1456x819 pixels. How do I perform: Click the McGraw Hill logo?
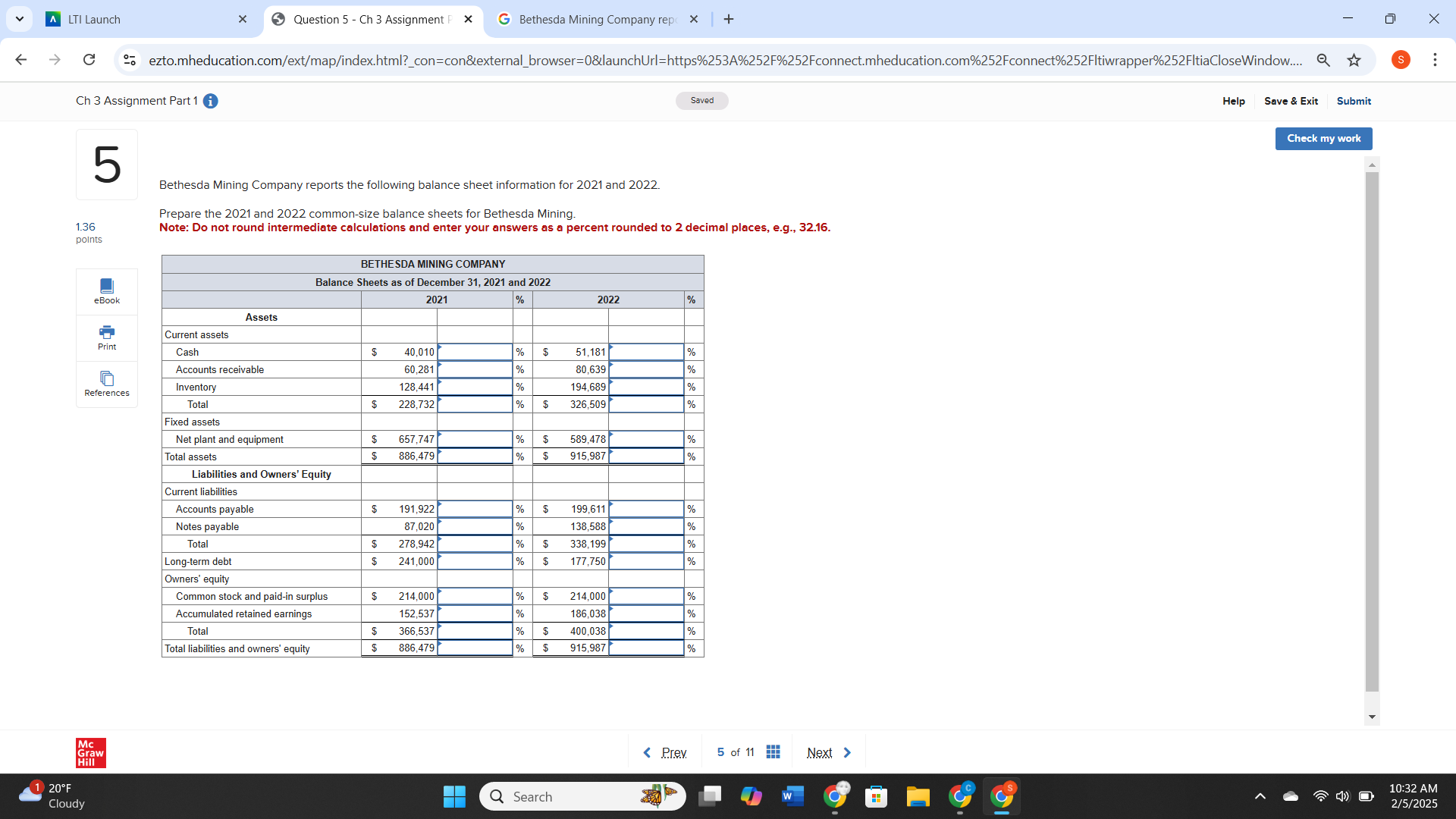[x=90, y=752]
